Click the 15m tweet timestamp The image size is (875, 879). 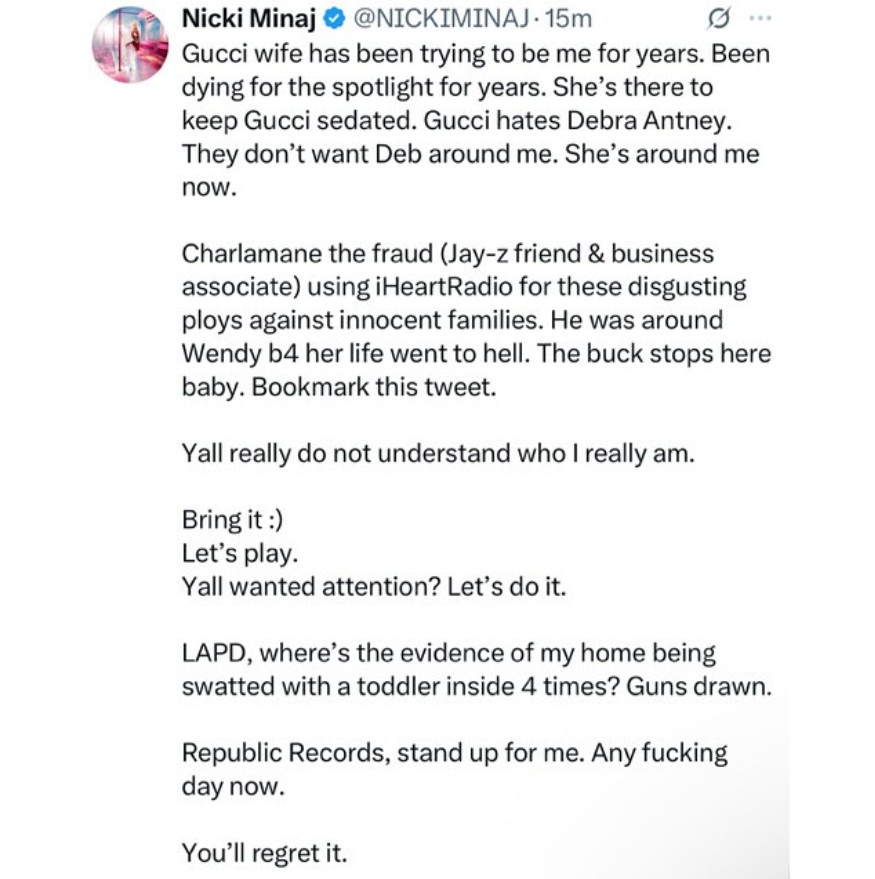click(571, 18)
